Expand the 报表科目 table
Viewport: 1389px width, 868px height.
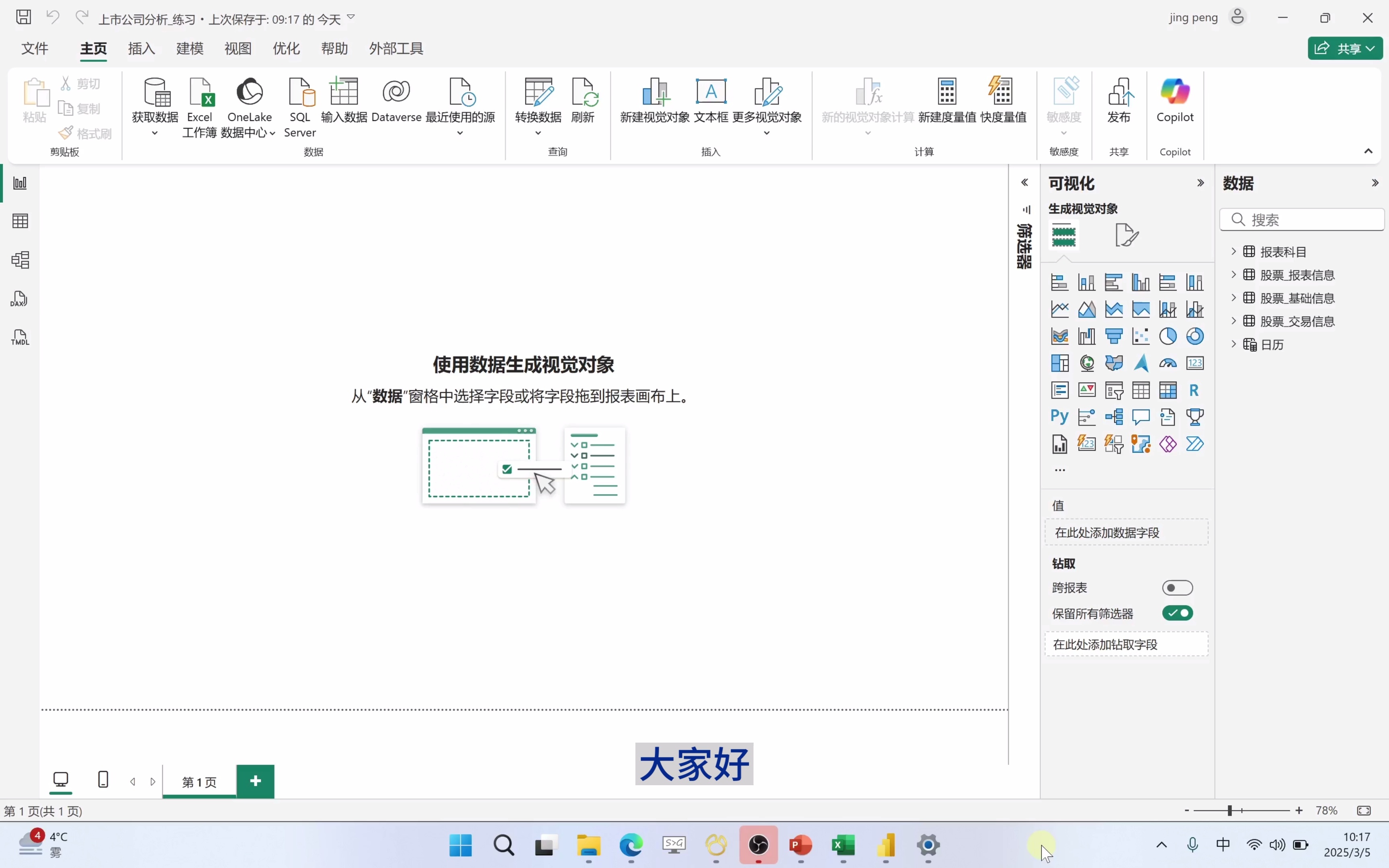click(x=1234, y=252)
